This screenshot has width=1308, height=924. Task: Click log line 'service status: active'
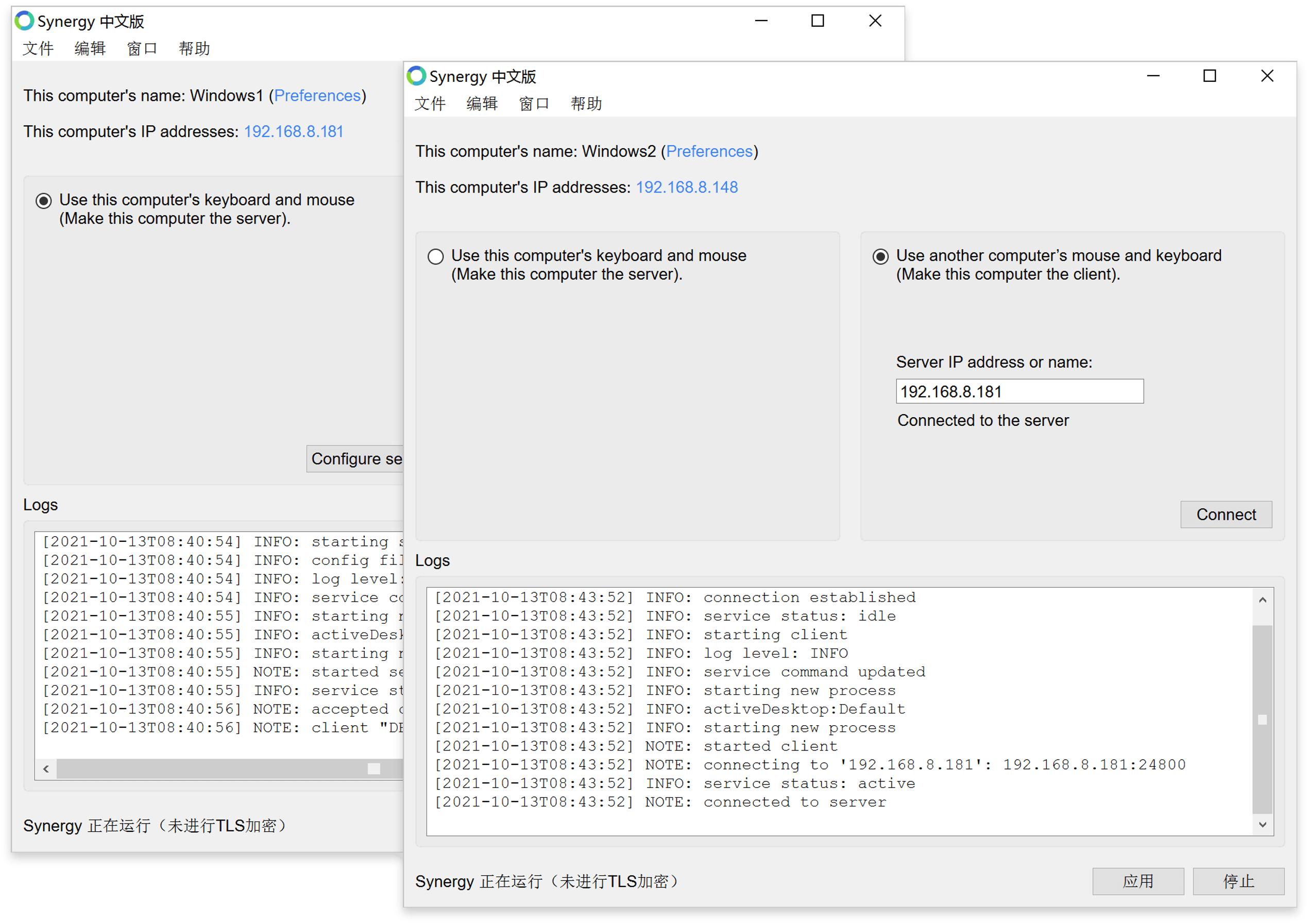tap(674, 783)
